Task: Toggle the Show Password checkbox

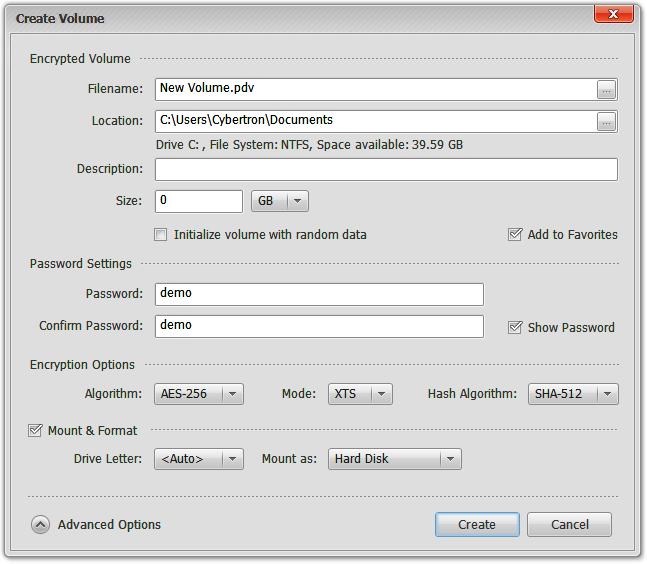Action: 515,328
